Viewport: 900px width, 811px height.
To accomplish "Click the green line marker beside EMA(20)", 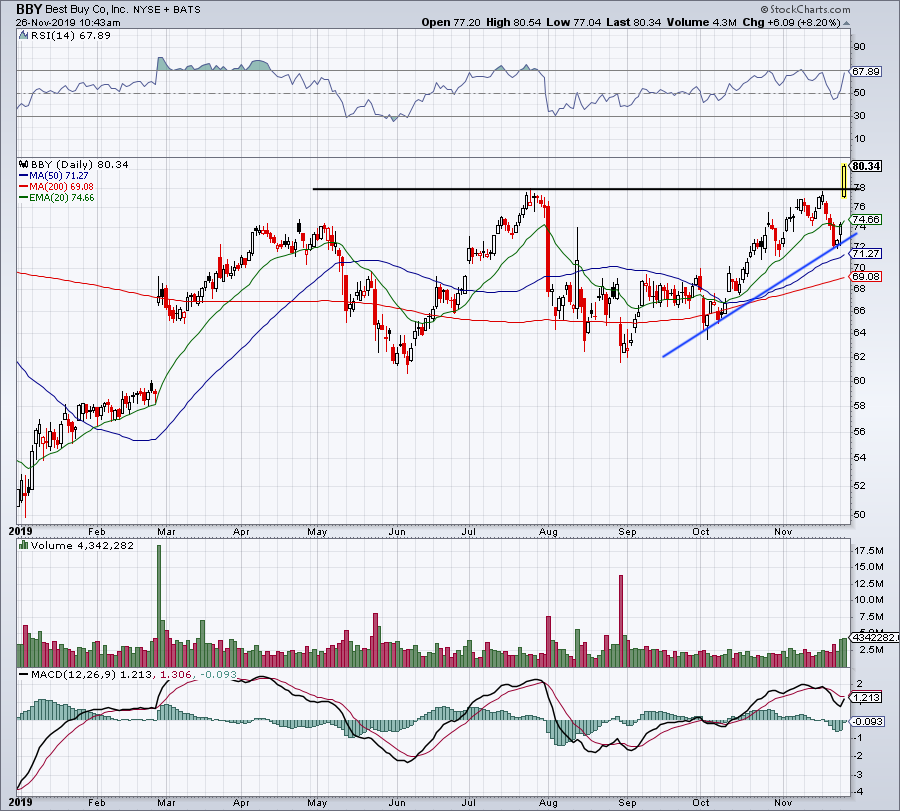I will pos(23,197).
